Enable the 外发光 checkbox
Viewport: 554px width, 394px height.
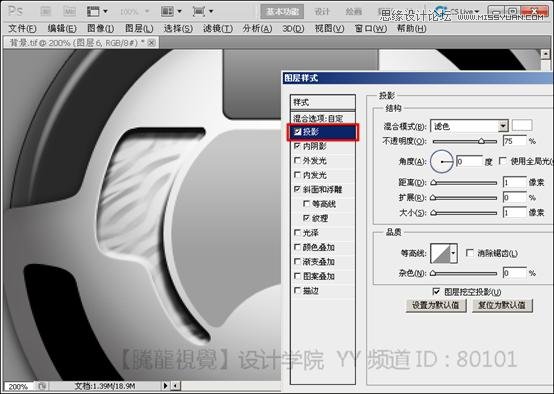[x=297, y=160]
